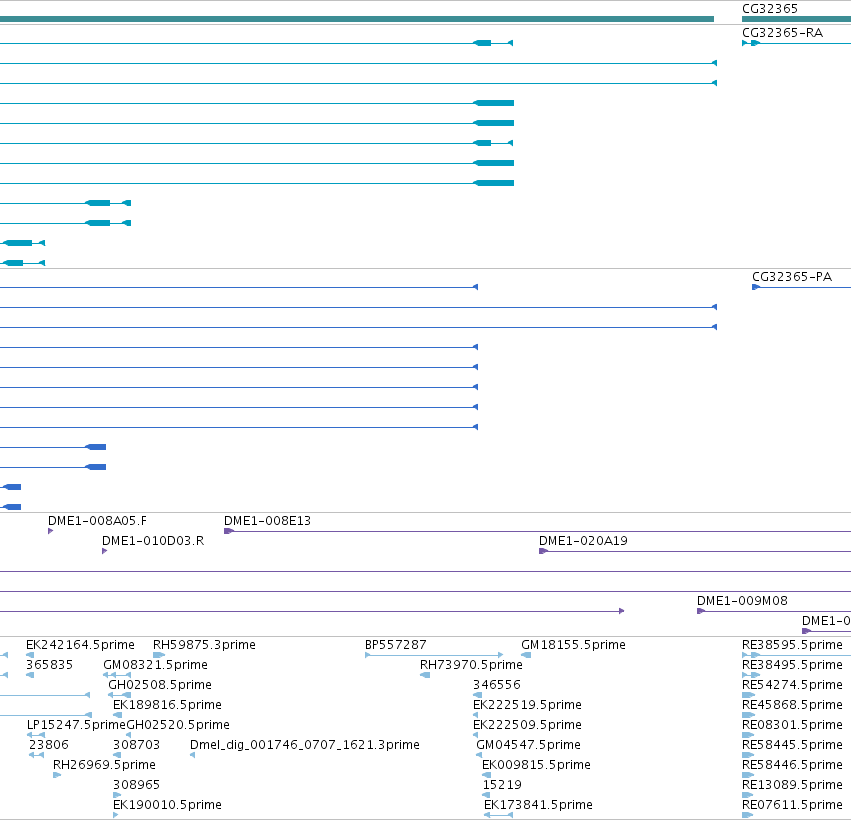This screenshot has height=820, width=851.
Task: Select the EK190010.5prime EST label
Action: point(167,805)
